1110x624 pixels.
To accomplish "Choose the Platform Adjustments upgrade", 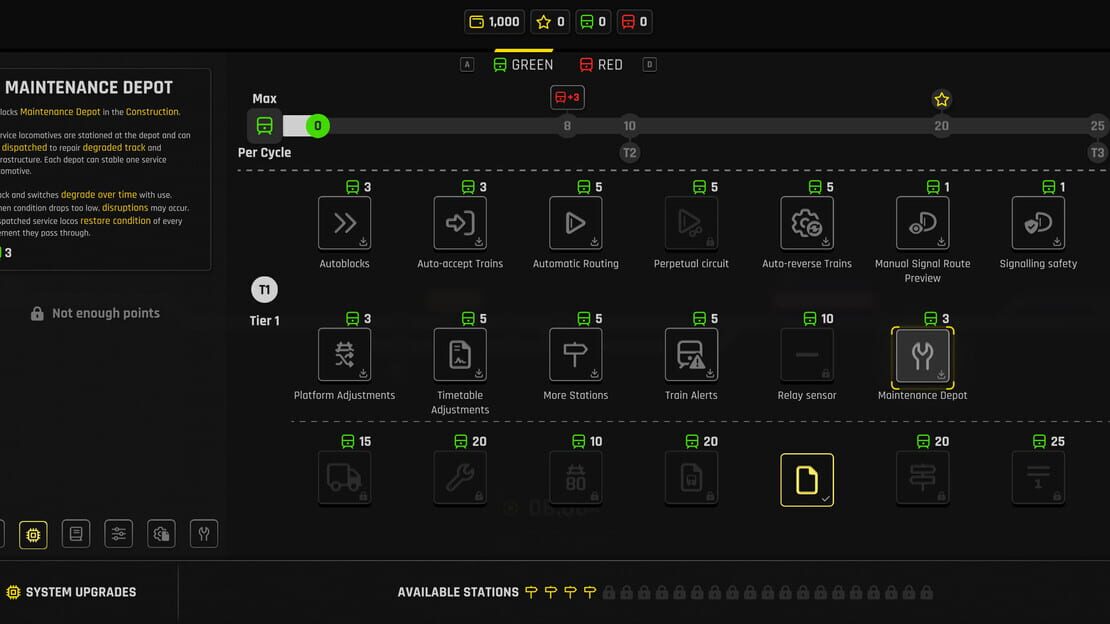I will (x=344, y=355).
